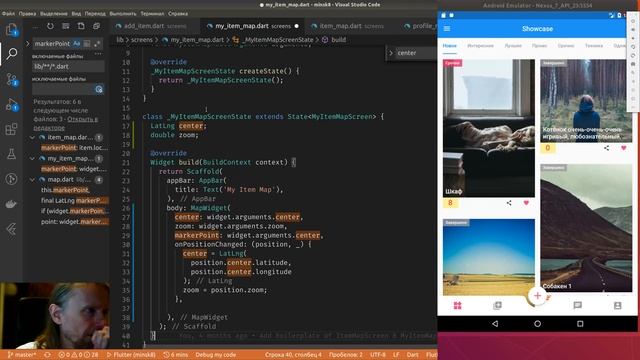Open the Run and Debug view
Image resolution: width=640 pixels, height=360 pixels.
pyautogui.click(x=11, y=105)
